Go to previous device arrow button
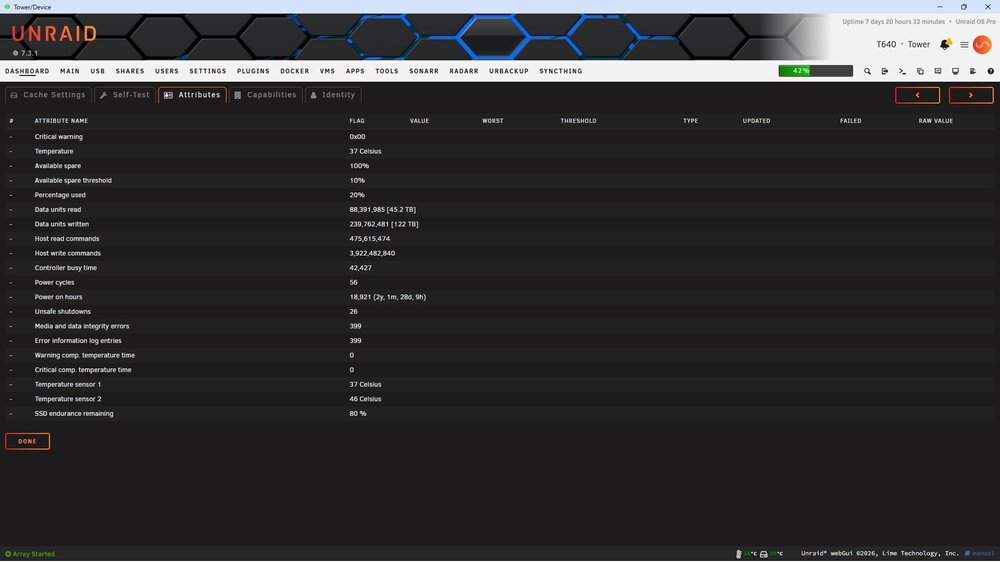The image size is (1000, 562). click(917, 95)
